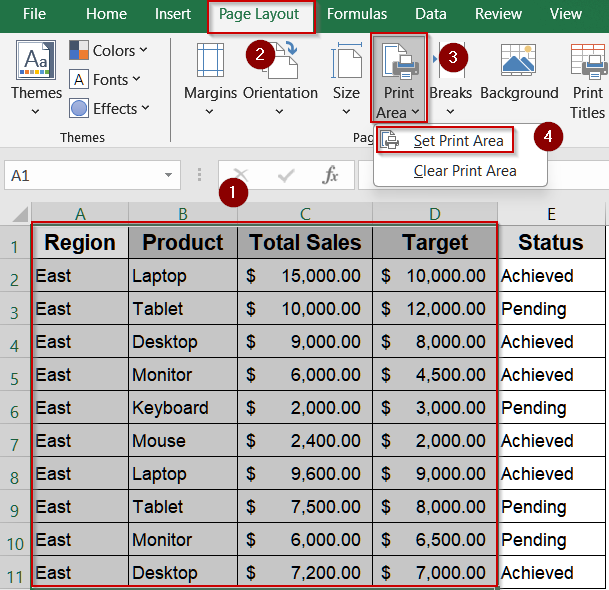The image size is (609, 590).
Task: Click the Insert Function fx icon
Action: [x=330, y=175]
